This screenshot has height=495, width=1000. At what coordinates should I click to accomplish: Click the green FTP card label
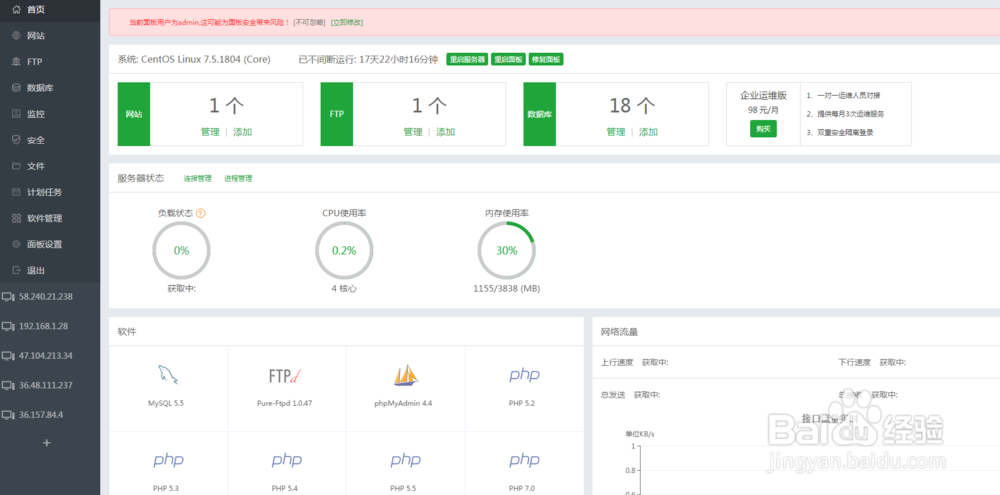(337, 114)
